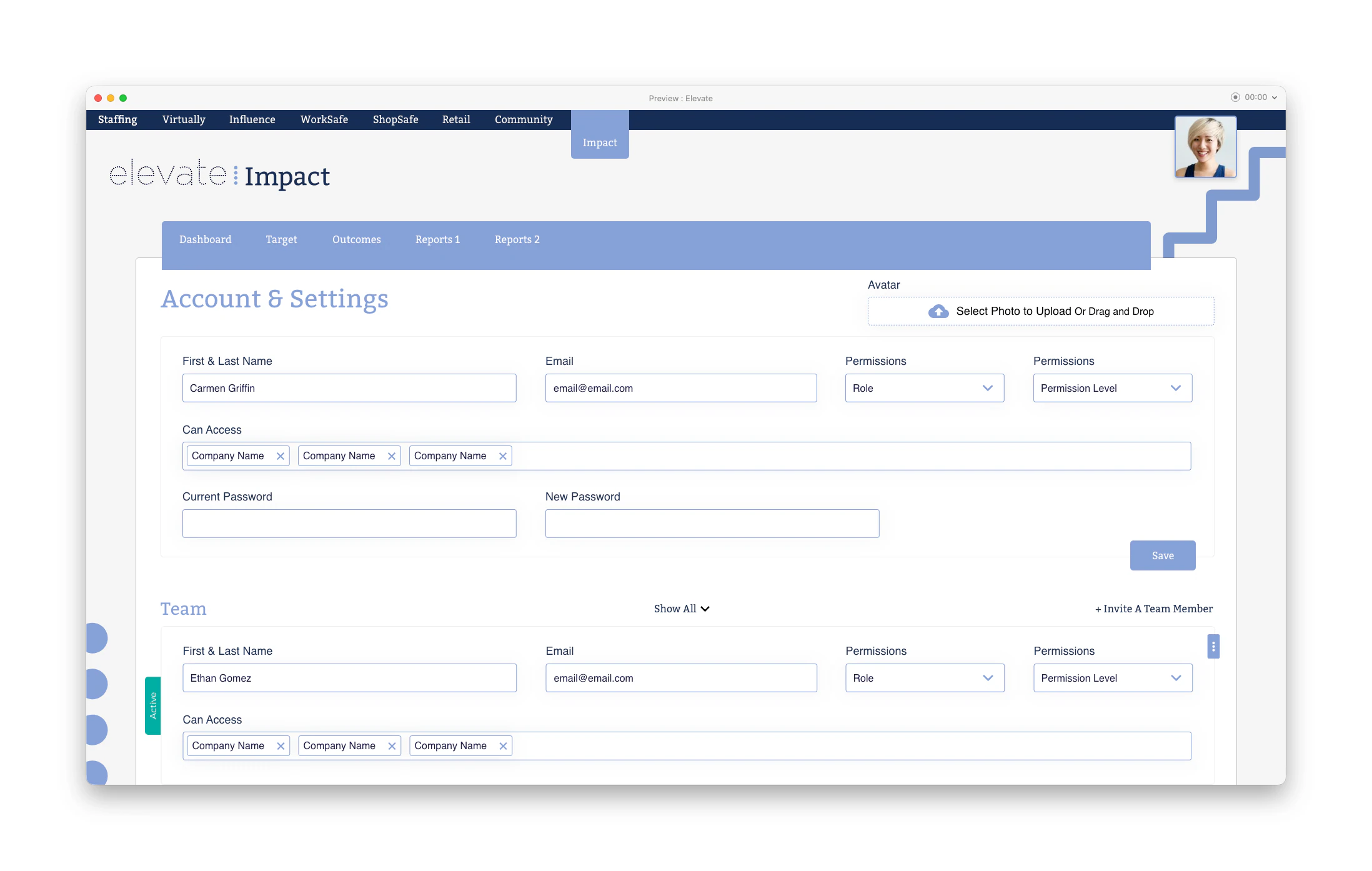The width and height of the screenshot is (1372, 871).
Task: Open the three-dot menu for Ethan Gomez
Action: click(x=1213, y=646)
